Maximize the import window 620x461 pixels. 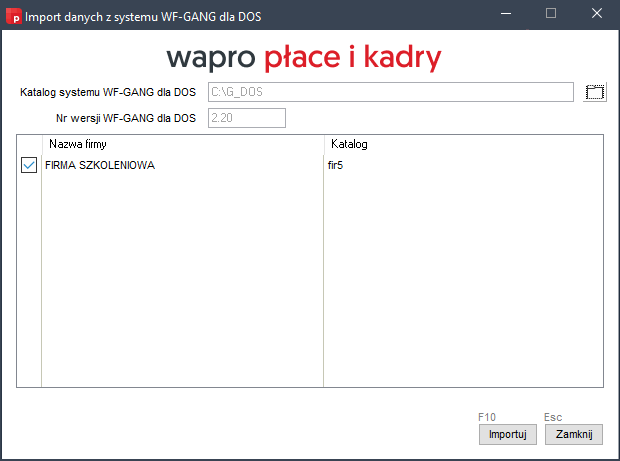(551, 14)
